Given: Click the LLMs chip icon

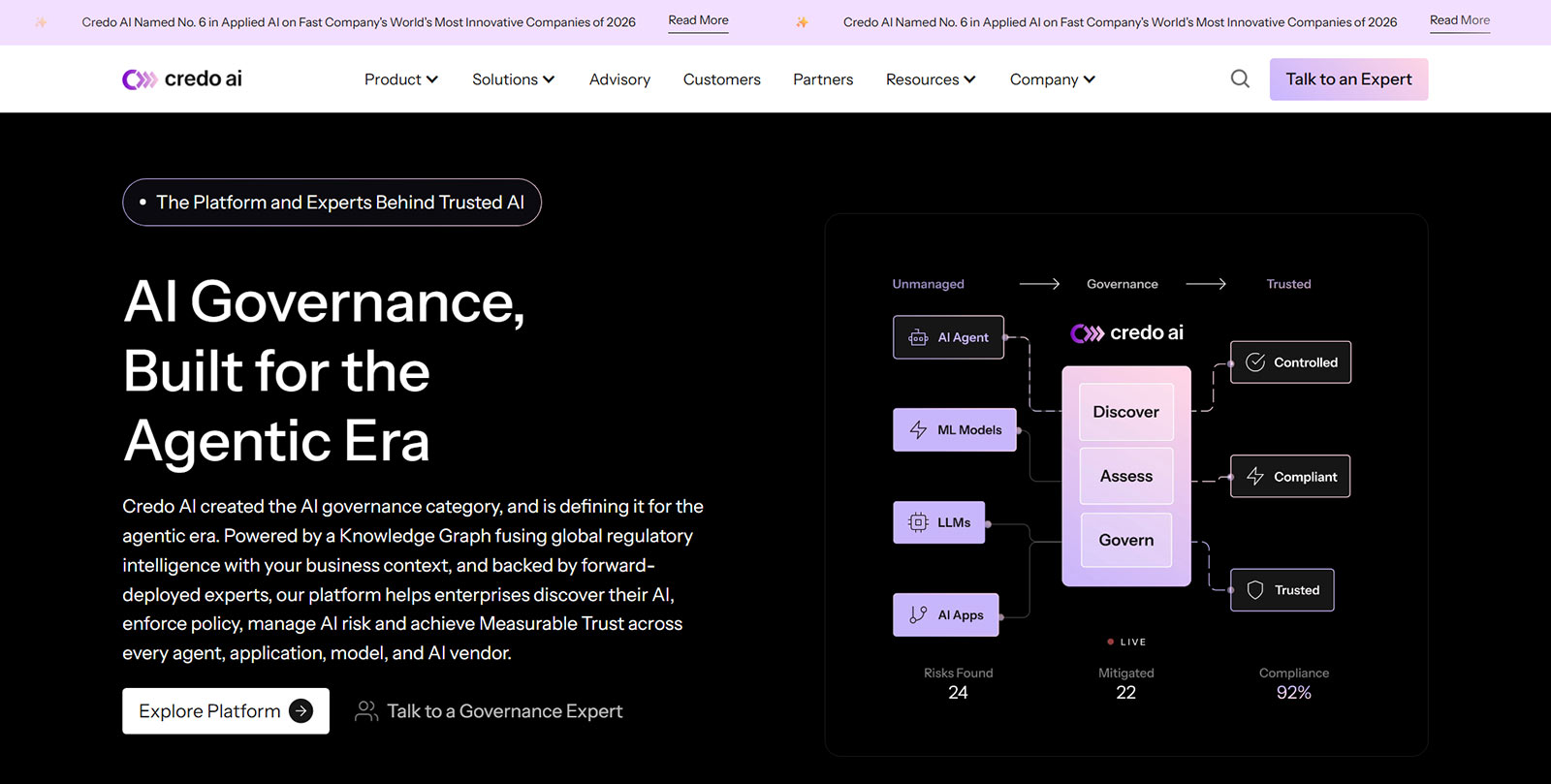Looking at the screenshot, I should 918,522.
